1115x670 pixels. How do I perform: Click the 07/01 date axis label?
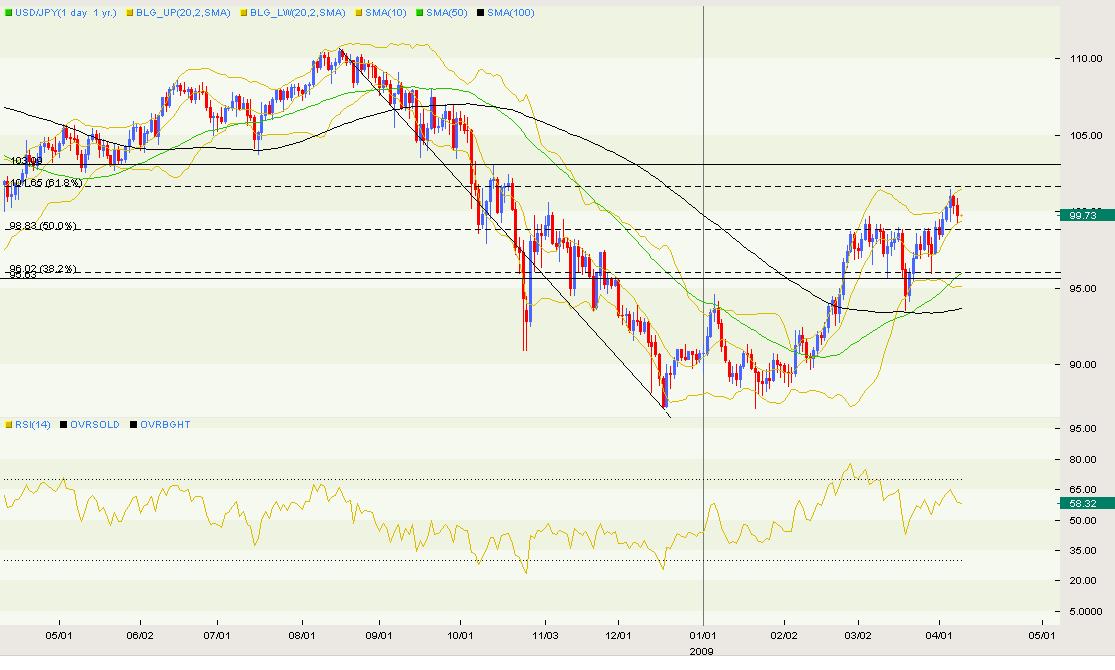click(217, 635)
